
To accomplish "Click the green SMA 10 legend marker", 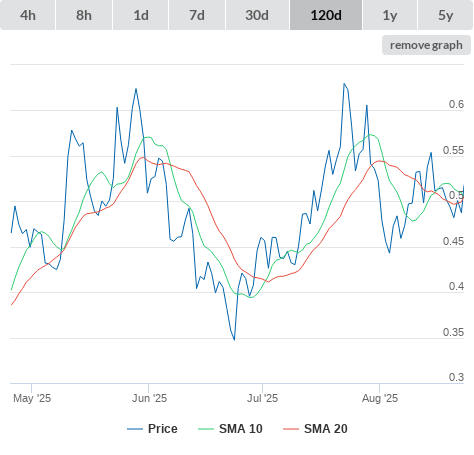I will [206, 429].
